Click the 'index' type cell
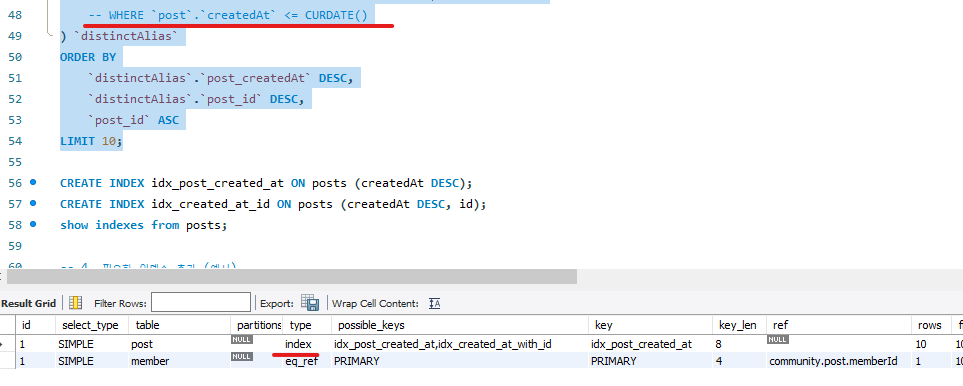This screenshot has height=386, width=963. (307, 344)
